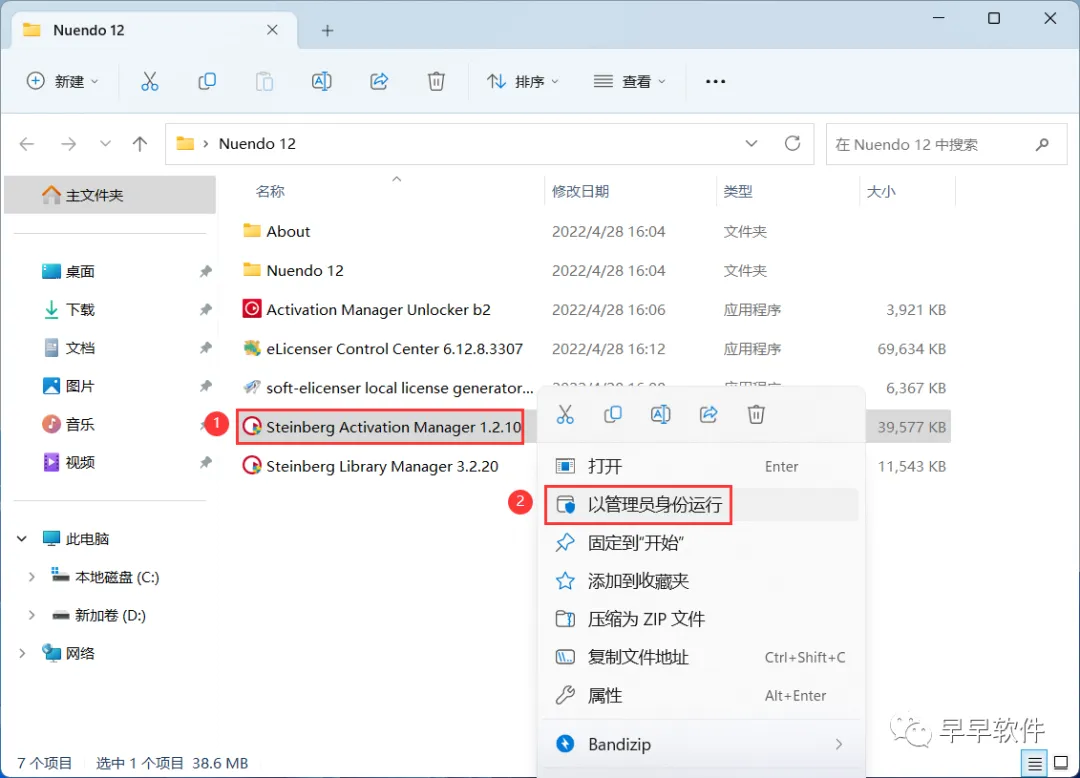Open the Bandizip submenu arrow
The image size is (1080, 778).
pos(838,744)
